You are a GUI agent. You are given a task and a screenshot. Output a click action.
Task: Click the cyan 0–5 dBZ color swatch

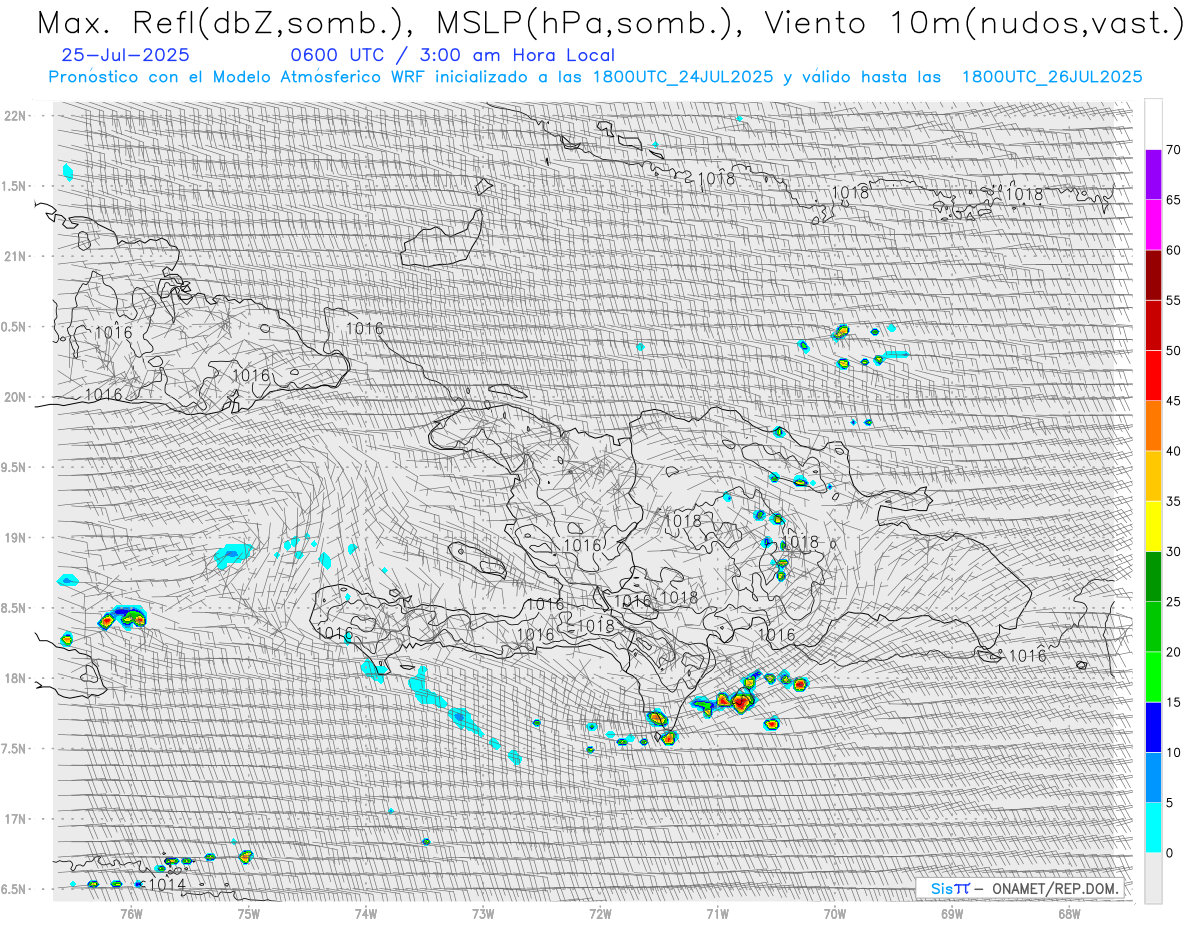pos(1153,827)
